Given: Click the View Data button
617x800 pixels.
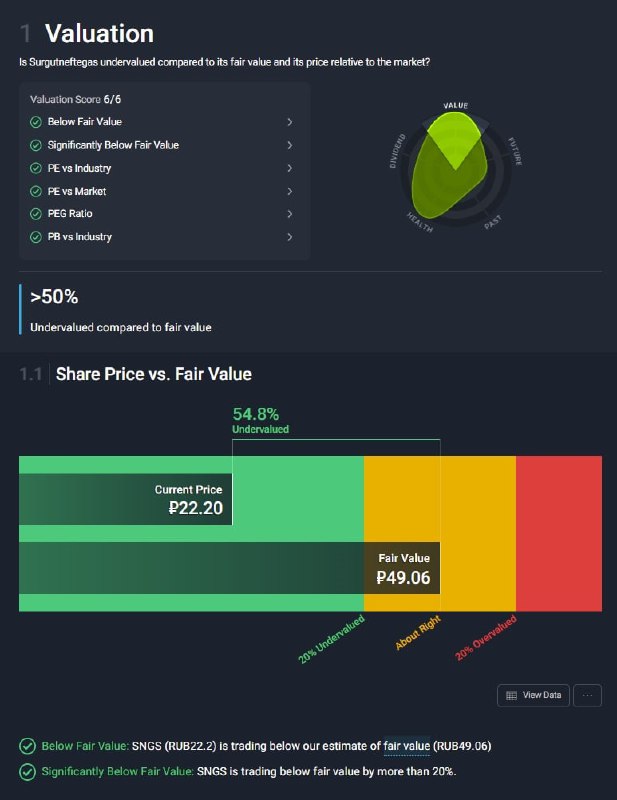Looking at the screenshot, I should (533, 695).
